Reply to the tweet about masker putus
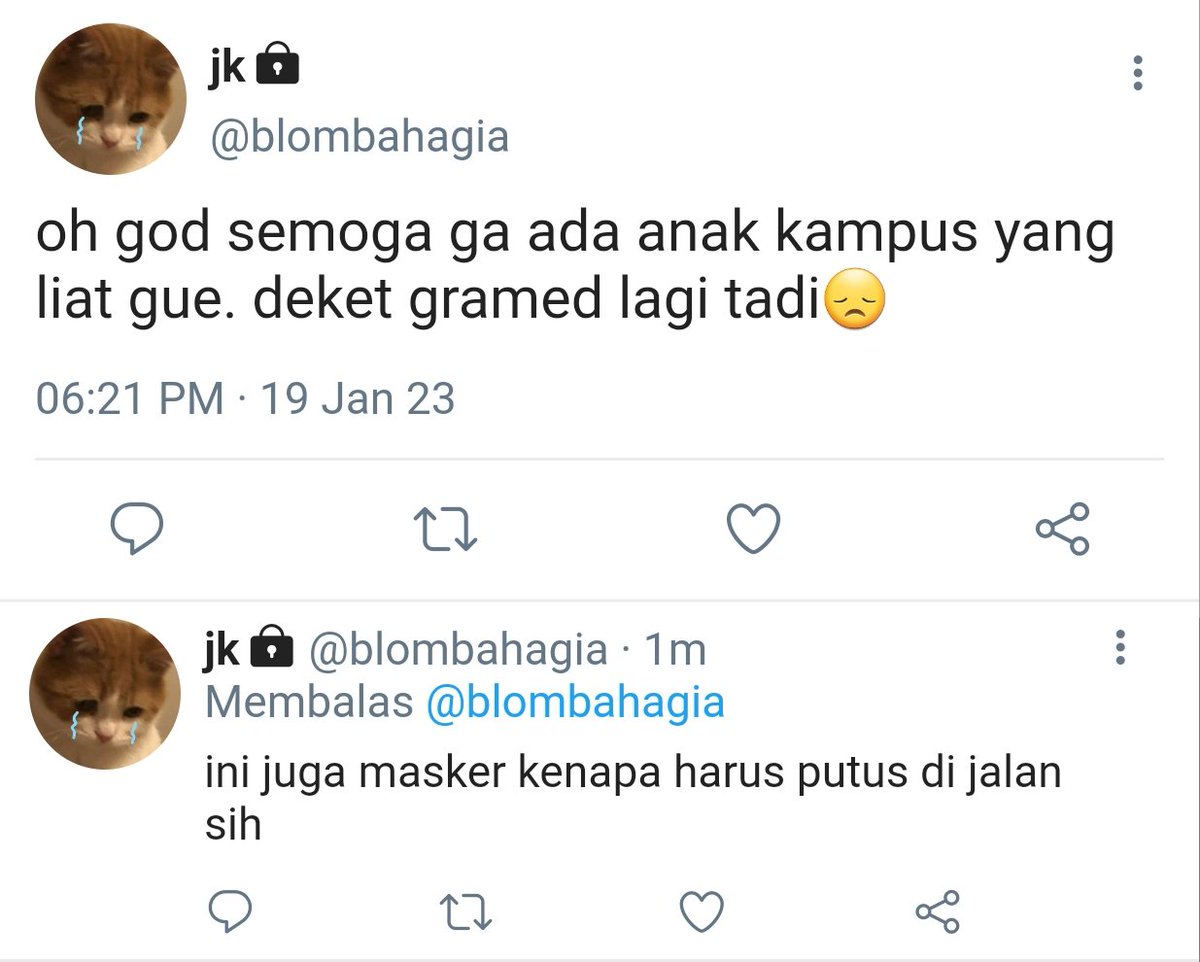Viewport: 1200px width, 962px height. pos(231,911)
